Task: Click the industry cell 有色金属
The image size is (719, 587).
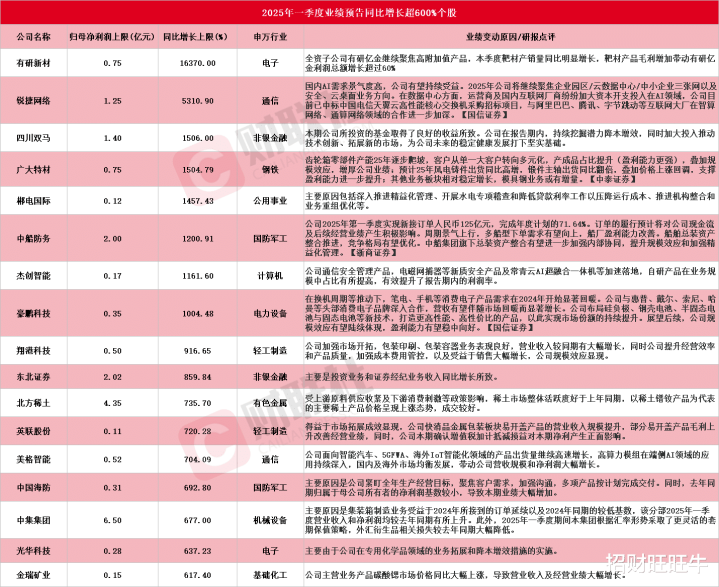Action: tap(270, 403)
